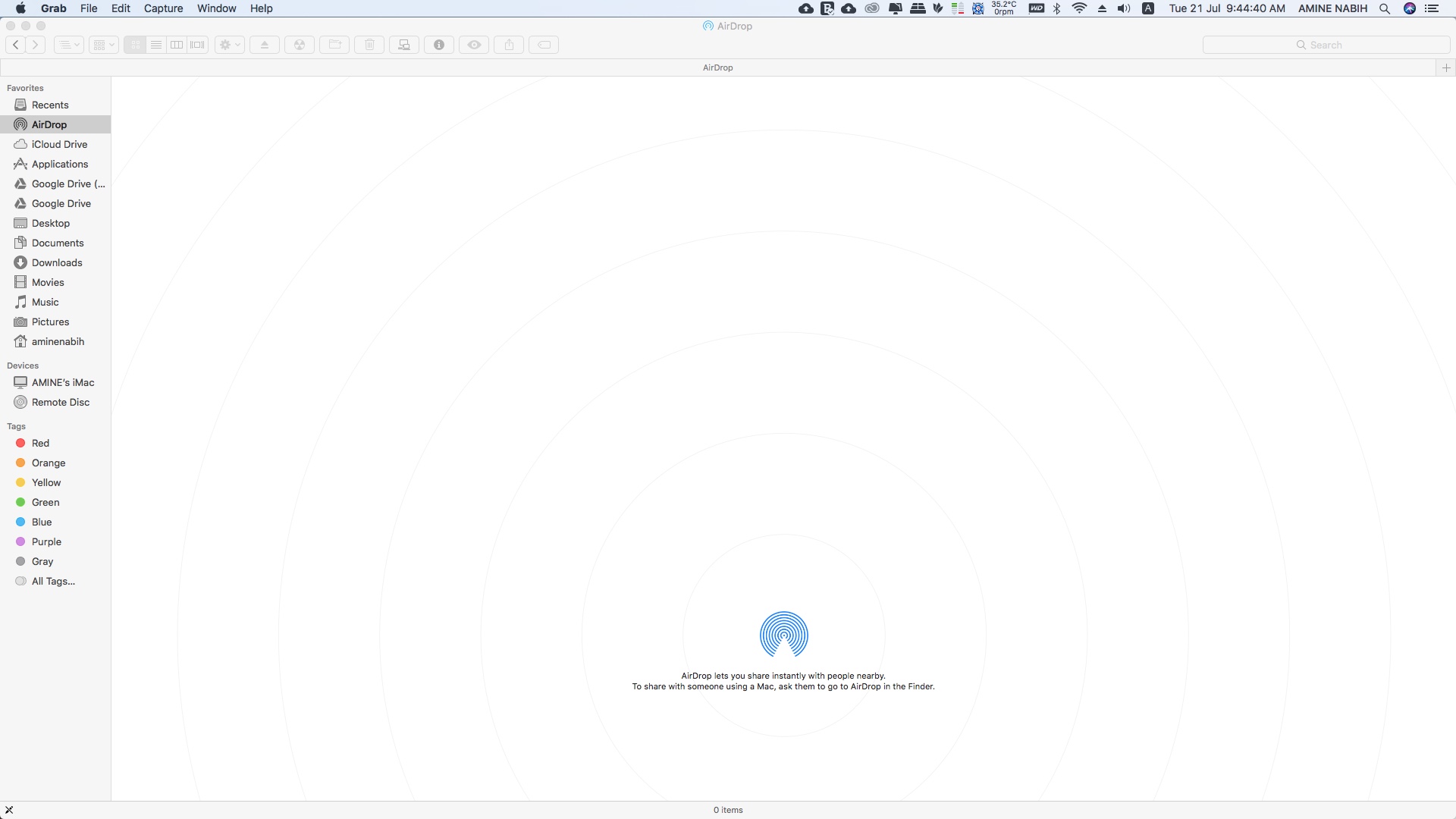
Task: Select the Purple tag
Action: coord(46,541)
